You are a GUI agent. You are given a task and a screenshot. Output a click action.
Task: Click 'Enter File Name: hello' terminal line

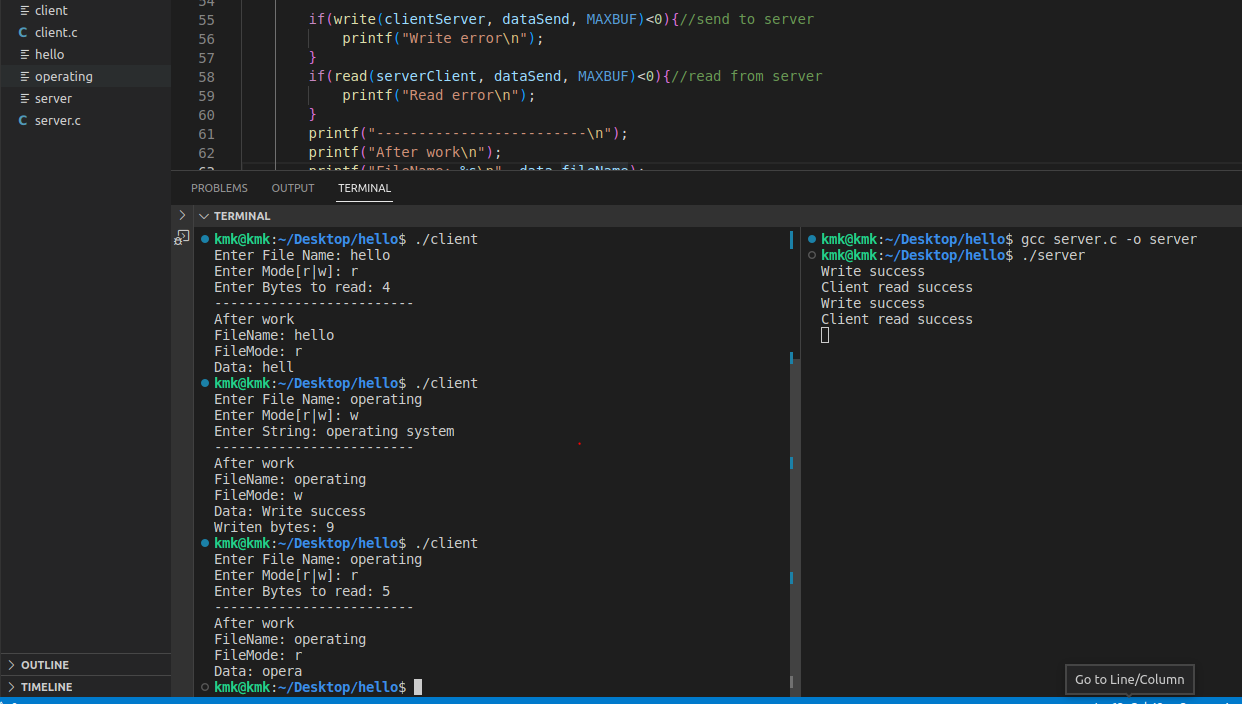(x=302, y=255)
